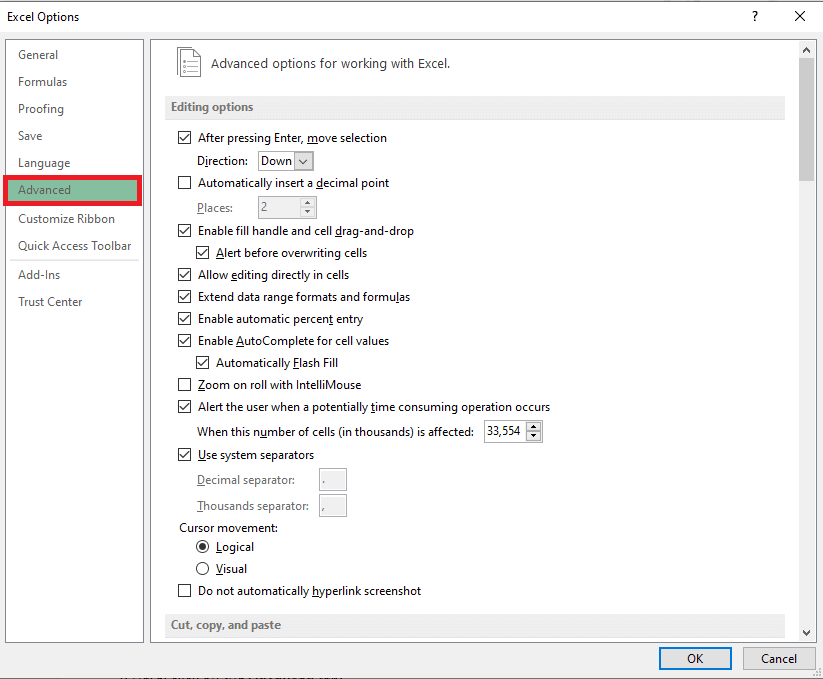The width and height of the screenshot is (823, 679).
Task: Click the scrollbar down arrow
Action: (806, 633)
